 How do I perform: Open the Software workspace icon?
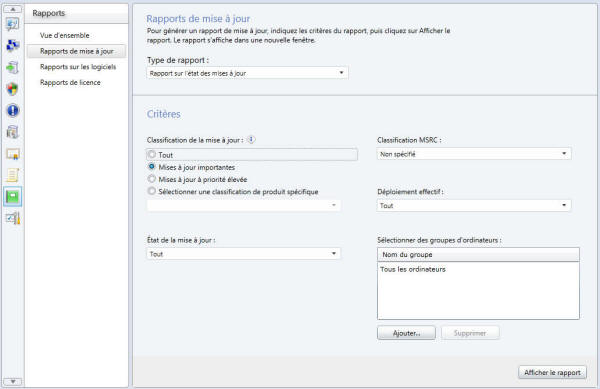12,132
